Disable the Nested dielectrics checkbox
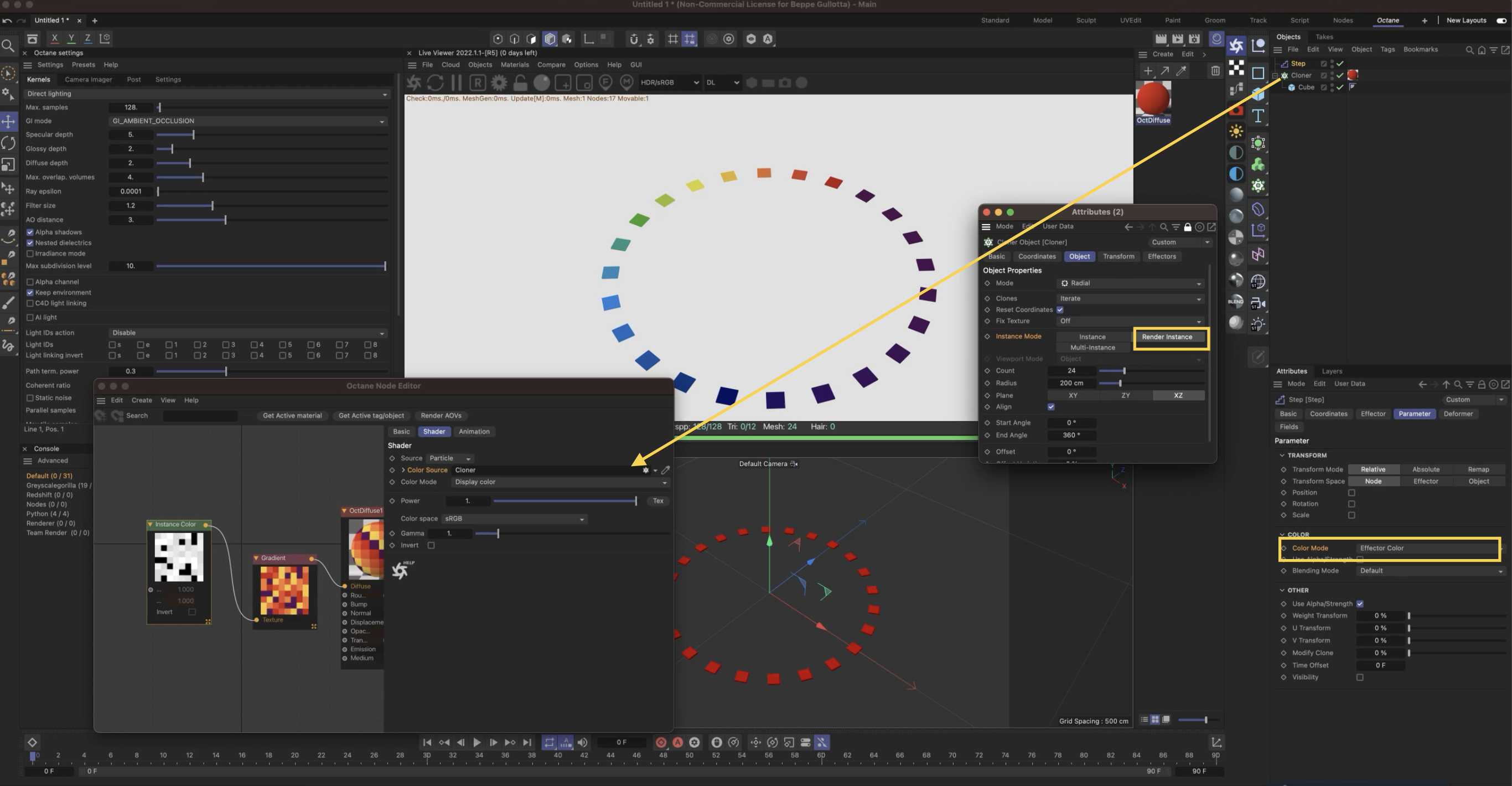Image resolution: width=1512 pixels, height=786 pixels. pyautogui.click(x=30, y=243)
